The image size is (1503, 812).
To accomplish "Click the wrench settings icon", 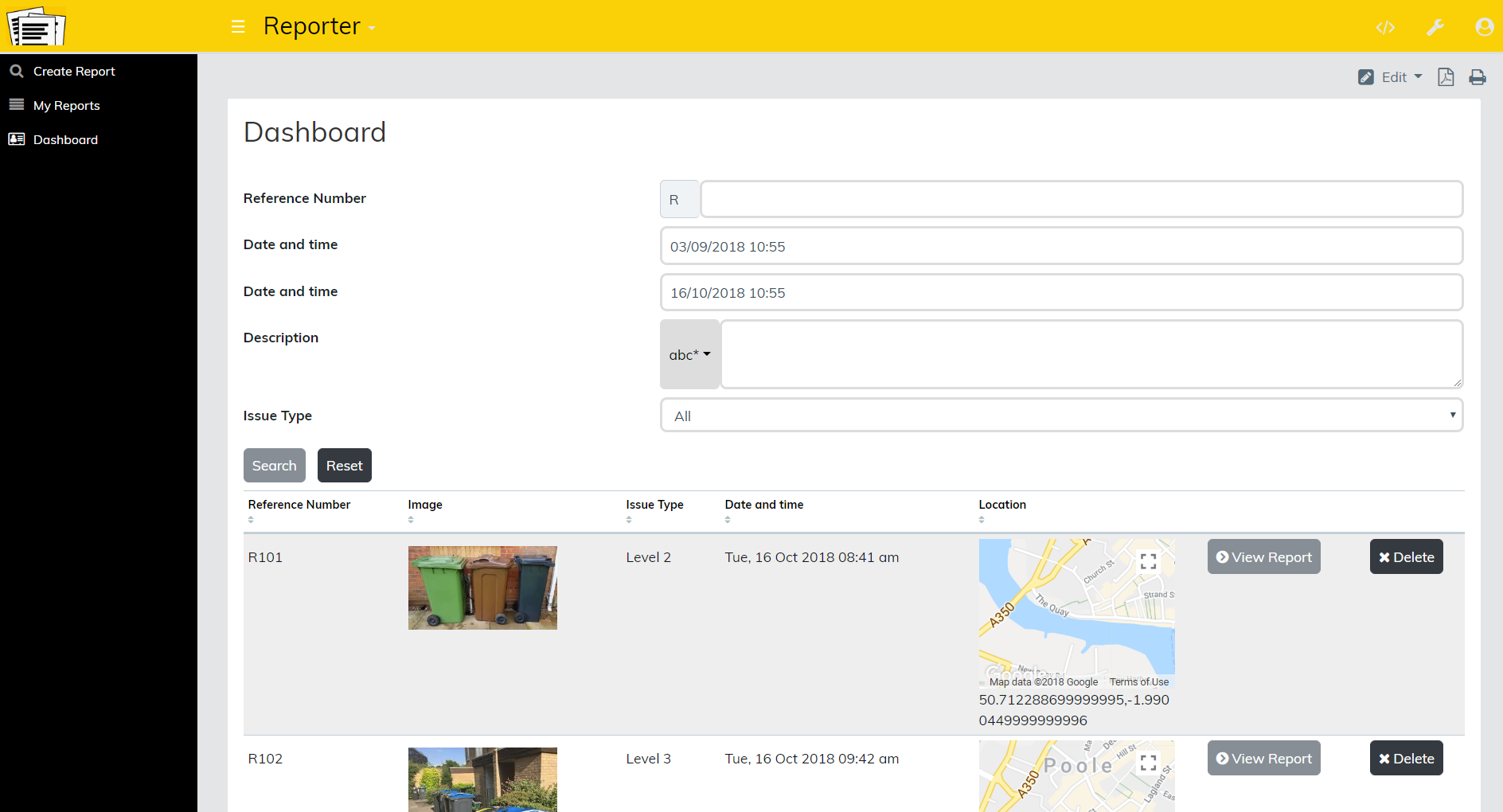I will click(1435, 28).
